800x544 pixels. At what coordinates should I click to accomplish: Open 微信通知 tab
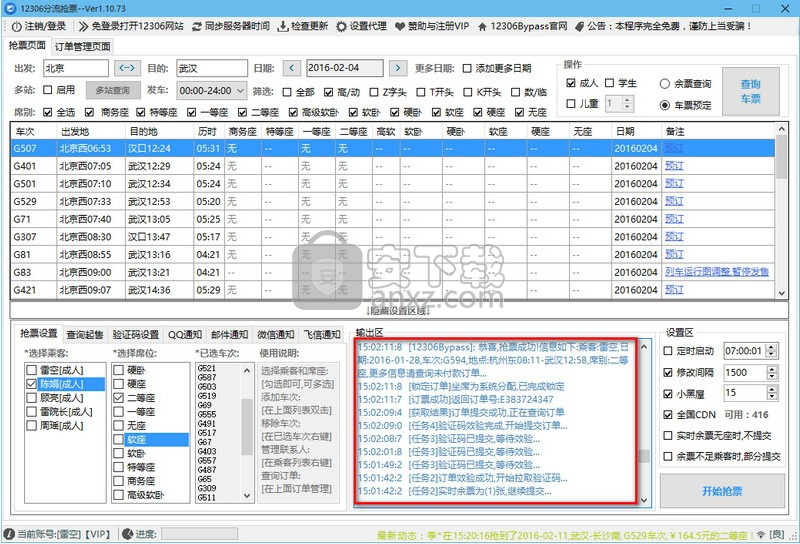pyautogui.click(x=276, y=335)
